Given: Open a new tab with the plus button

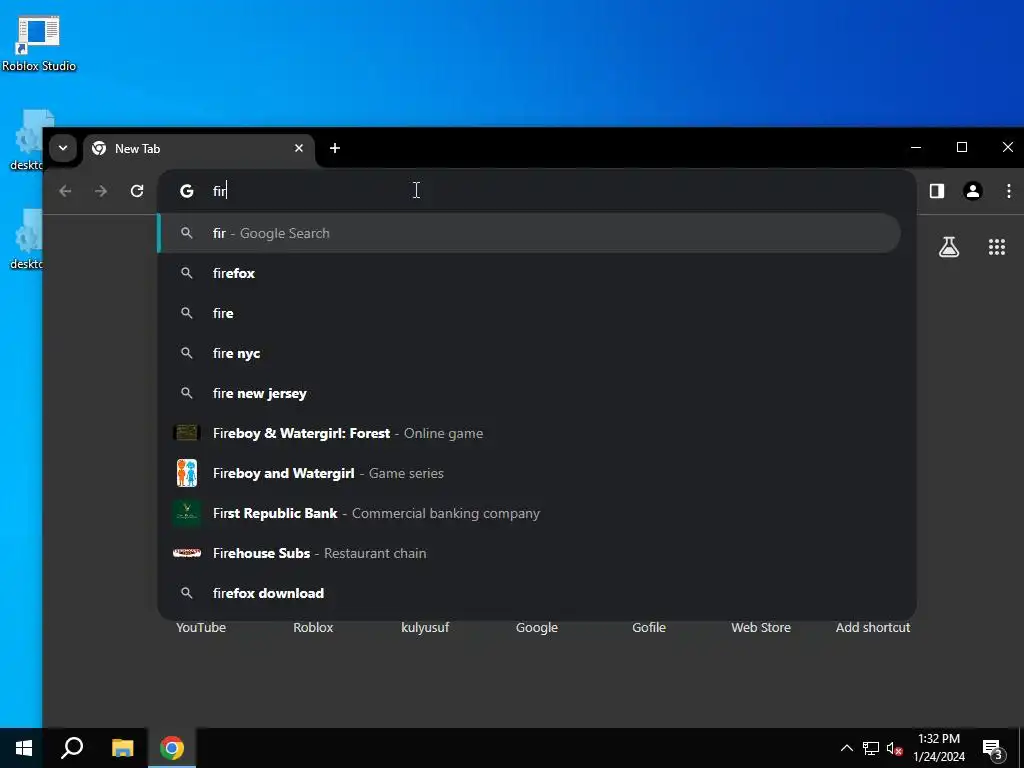Looking at the screenshot, I should coord(335,148).
